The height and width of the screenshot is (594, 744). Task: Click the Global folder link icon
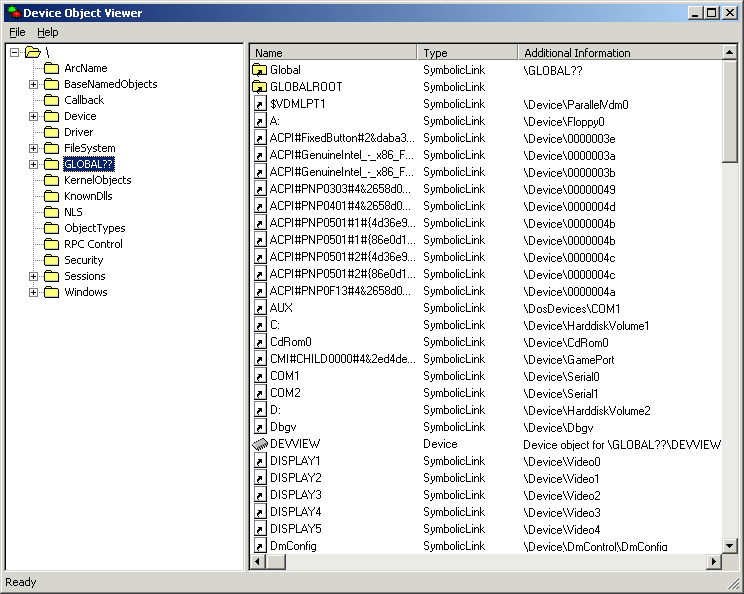[260, 70]
